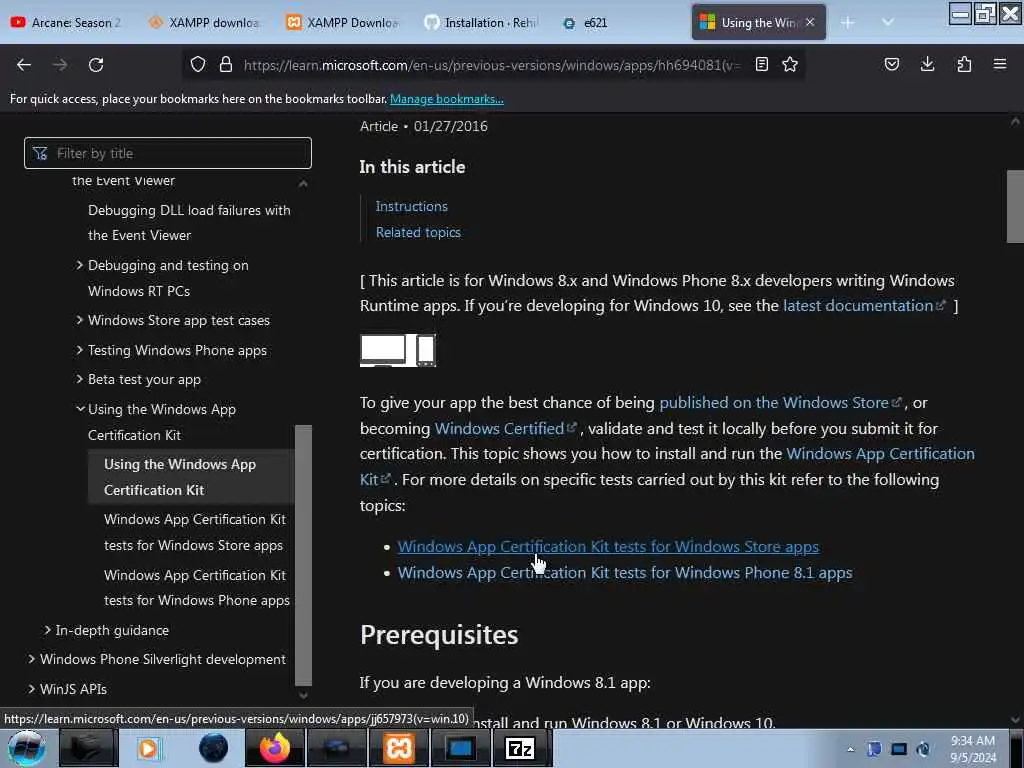The height and width of the screenshot is (768, 1024).
Task: Open Firefox application menu
Action: tap(1000, 64)
